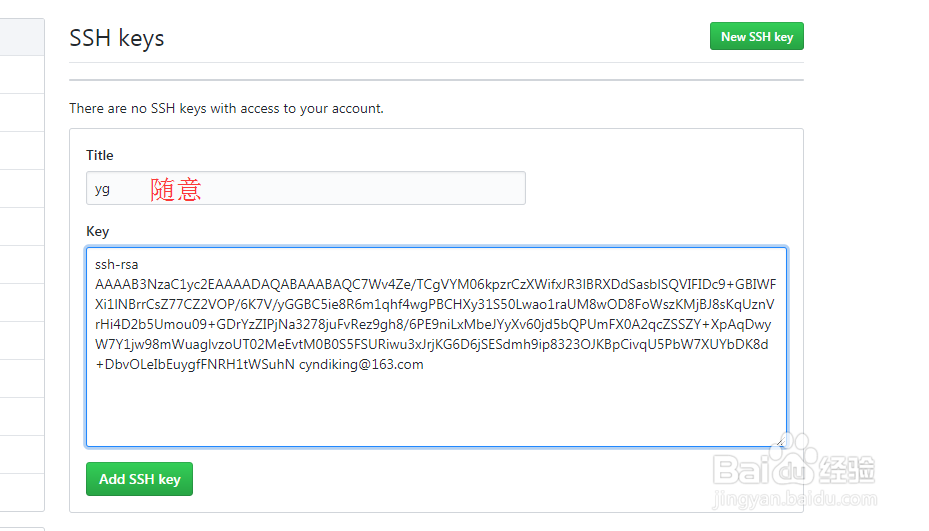The width and height of the screenshot is (929, 531).
Task: Click the 'yg' text in the Title field
Action: point(102,188)
